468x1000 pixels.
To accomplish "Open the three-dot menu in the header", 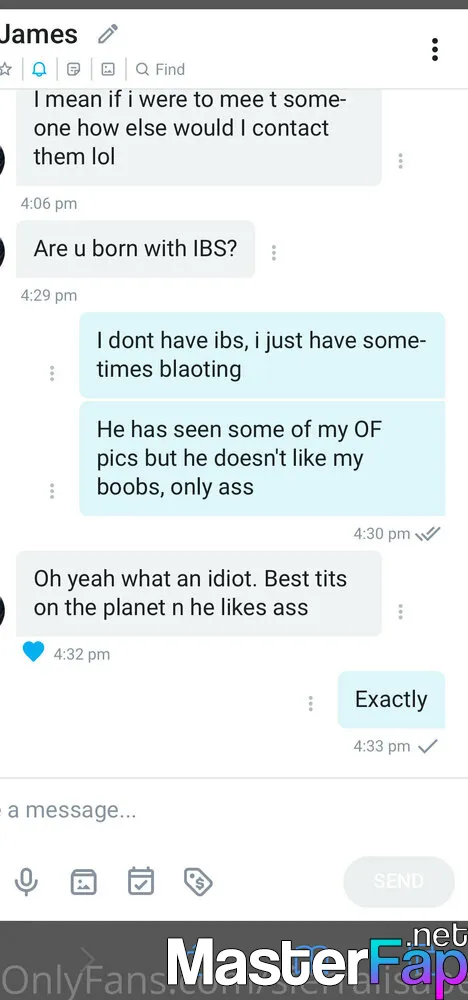I will point(434,49).
